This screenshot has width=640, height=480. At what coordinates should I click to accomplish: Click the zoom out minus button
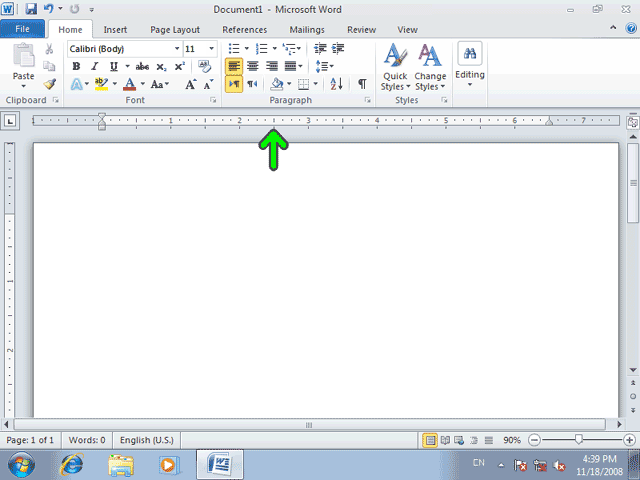(x=534, y=440)
